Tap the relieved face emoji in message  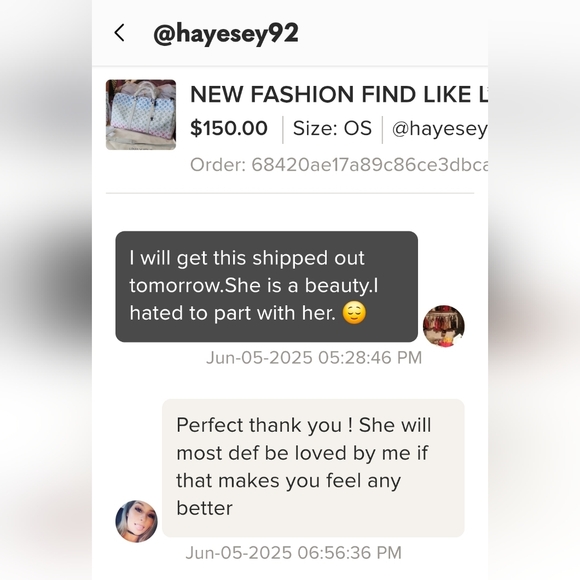[354, 313]
